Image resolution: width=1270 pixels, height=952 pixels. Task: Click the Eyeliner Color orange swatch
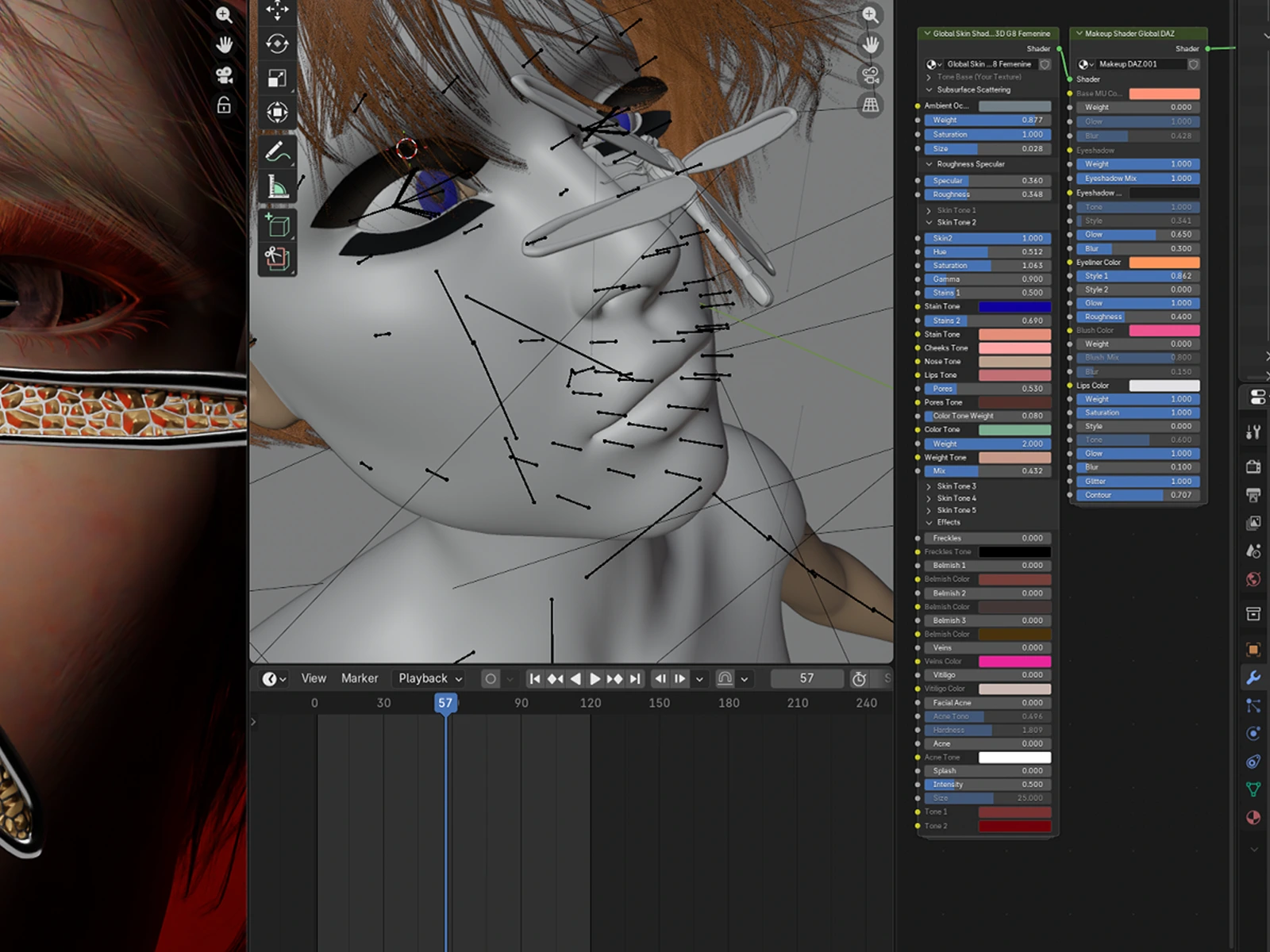1164,263
